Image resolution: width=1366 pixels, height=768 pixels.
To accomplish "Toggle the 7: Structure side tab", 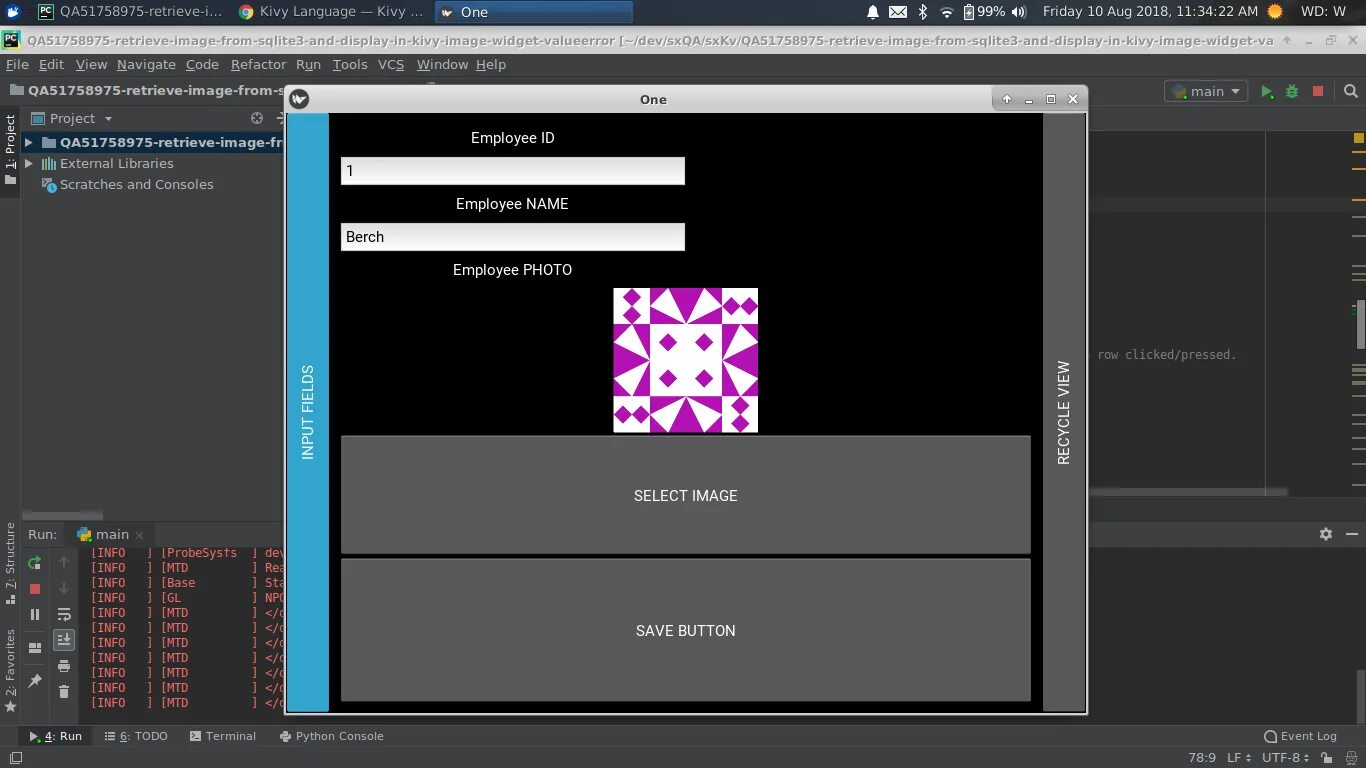I will (x=10, y=563).
